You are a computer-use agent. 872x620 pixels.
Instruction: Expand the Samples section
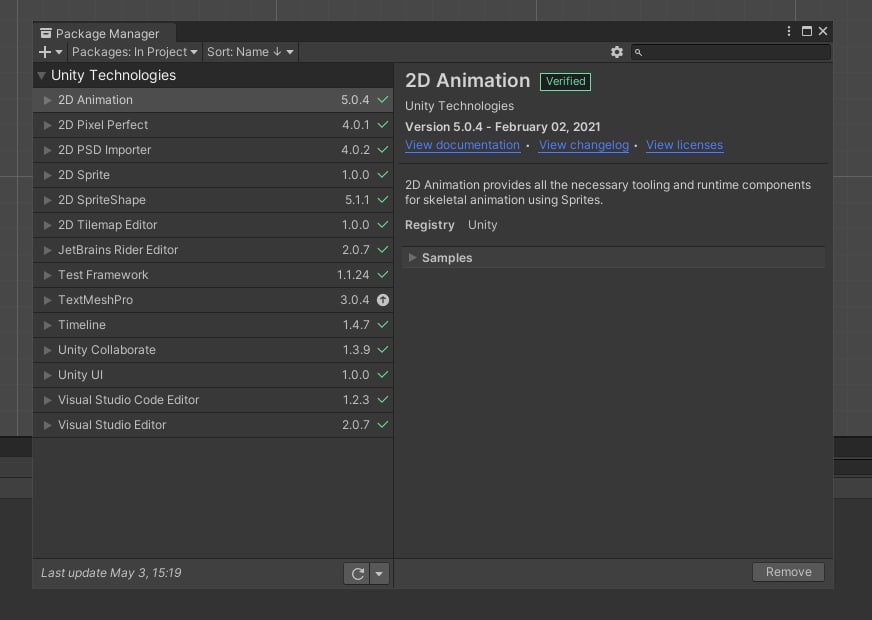pyautogui.click(x=413, y=258)
